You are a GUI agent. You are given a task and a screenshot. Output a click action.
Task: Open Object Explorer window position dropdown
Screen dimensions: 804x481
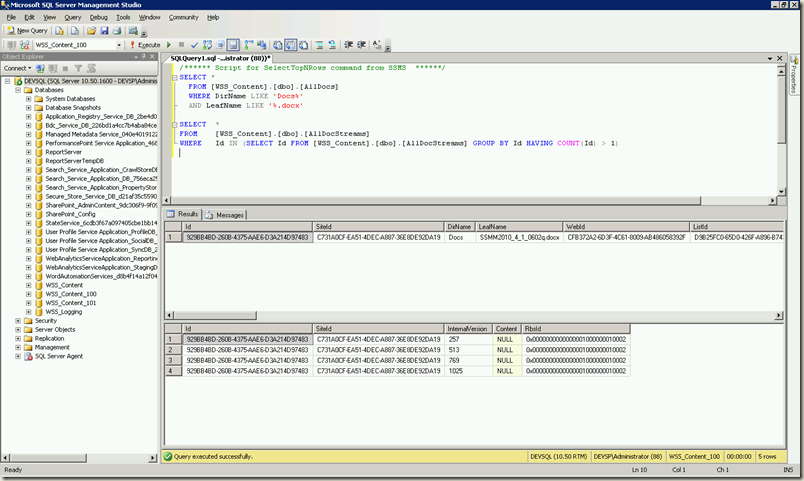(x=136, y=56)
